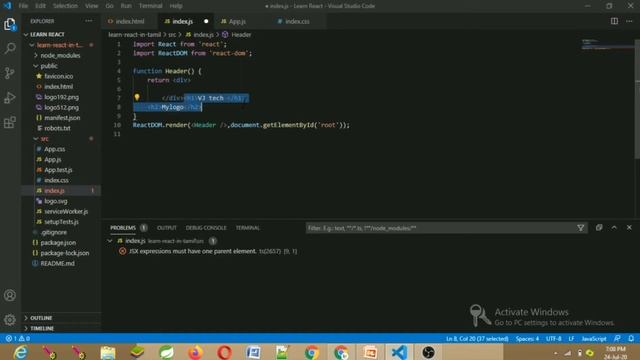Open the Search view in activity bar
The height and width of the screenshot is (360, 640).
tap(10, 49)
